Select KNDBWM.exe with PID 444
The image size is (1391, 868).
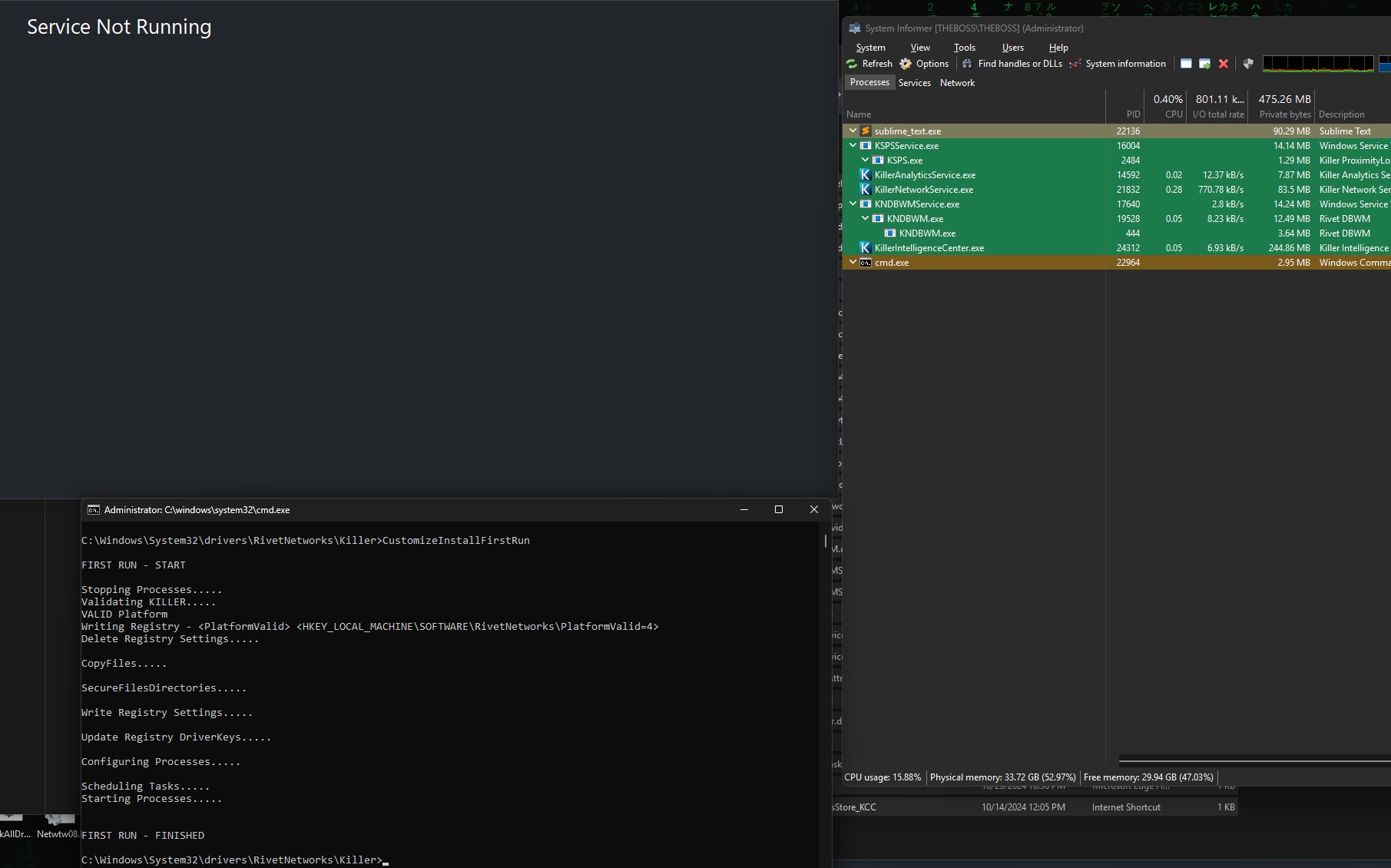(927, 234)
